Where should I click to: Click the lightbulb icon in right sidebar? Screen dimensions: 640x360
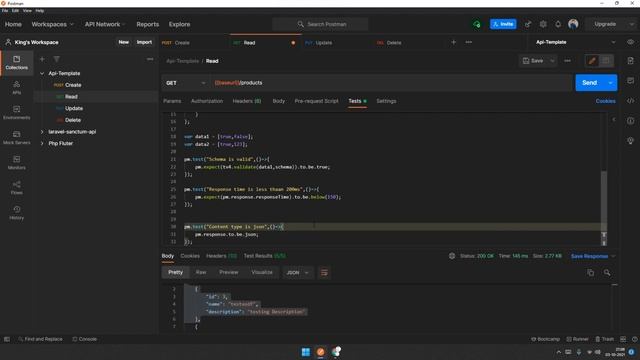tap(631, 141)
